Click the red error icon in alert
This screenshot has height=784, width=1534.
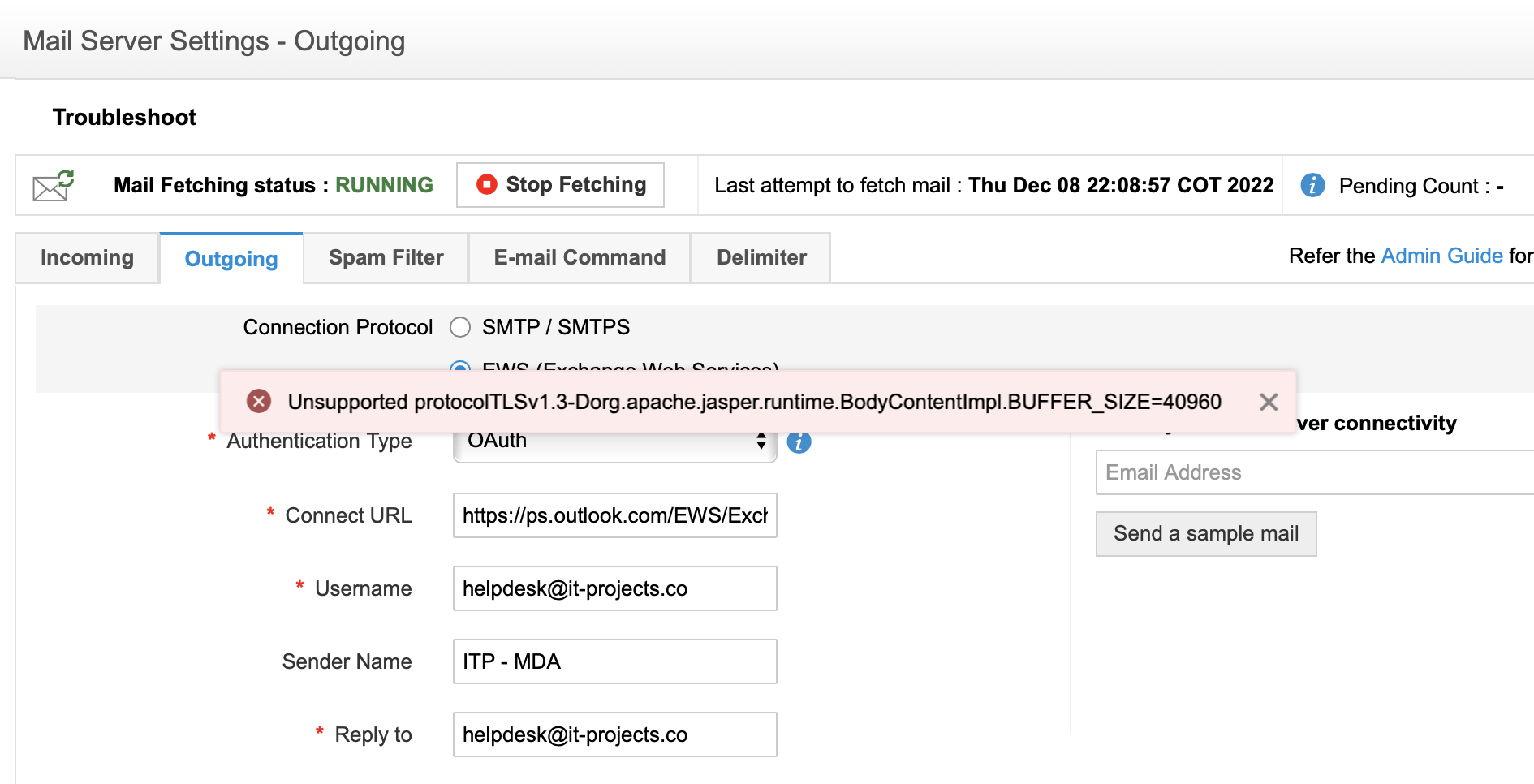coord(259,401)
